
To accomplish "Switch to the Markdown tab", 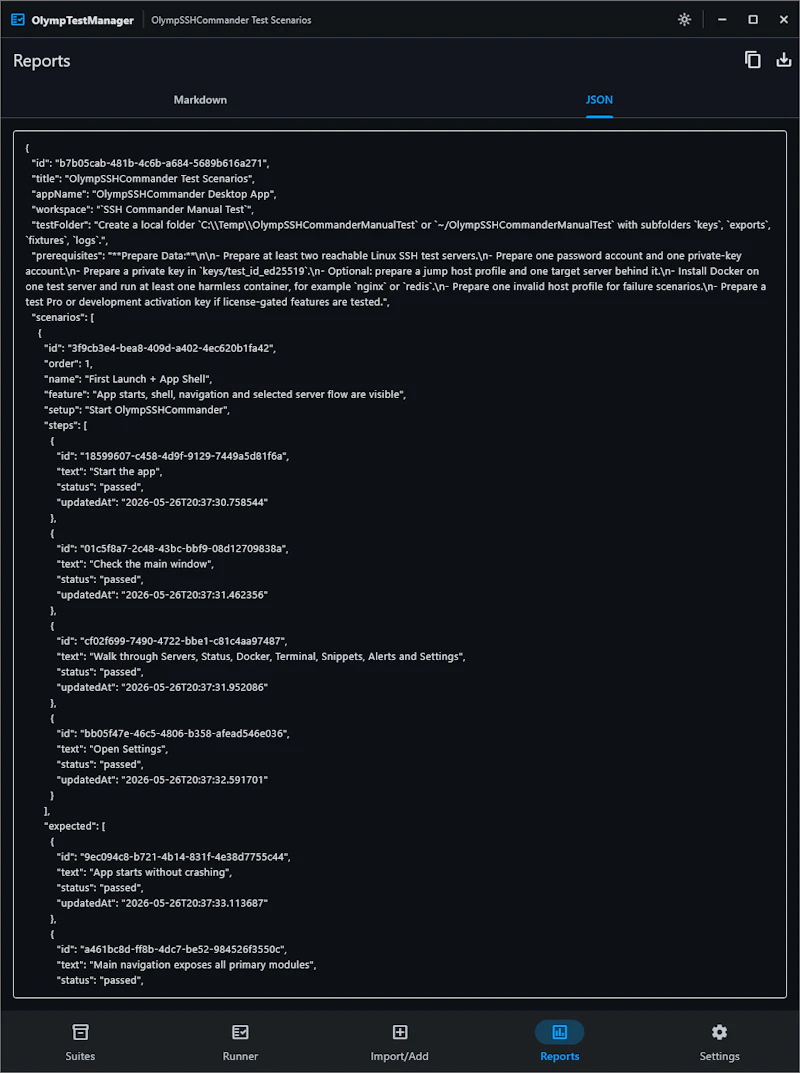I will [200, 100].
